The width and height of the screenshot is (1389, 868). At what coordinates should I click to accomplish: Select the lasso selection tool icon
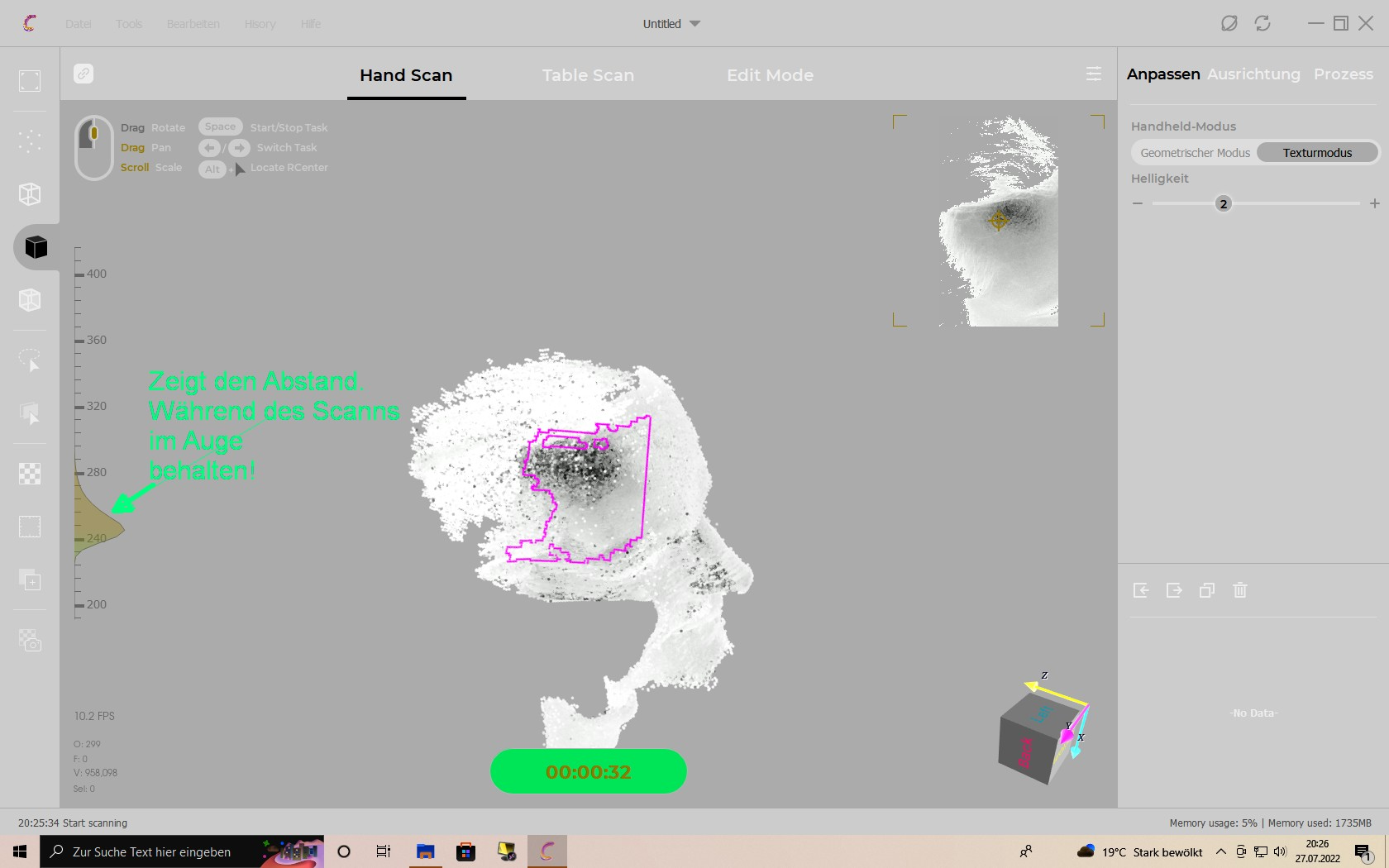(x=30, y=360)
